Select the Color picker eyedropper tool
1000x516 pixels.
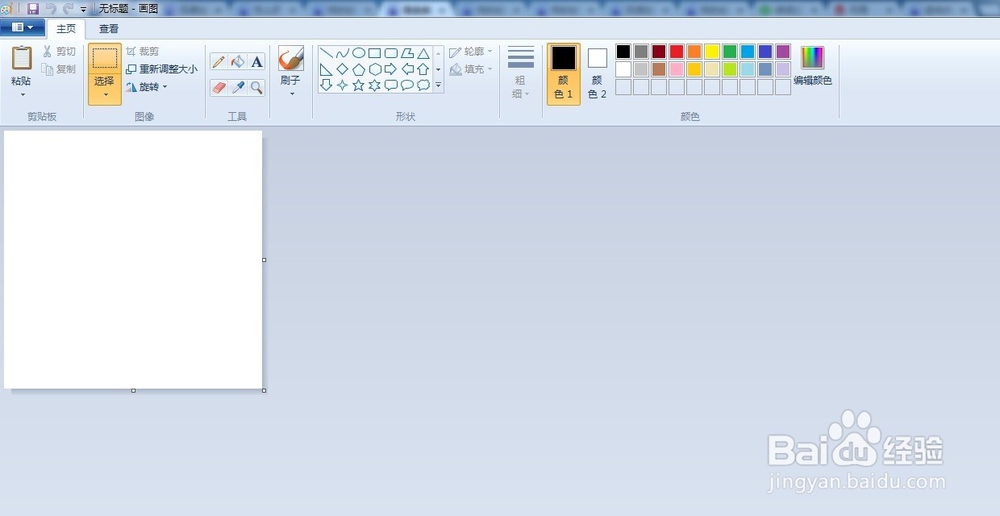(x=238, y=87)
